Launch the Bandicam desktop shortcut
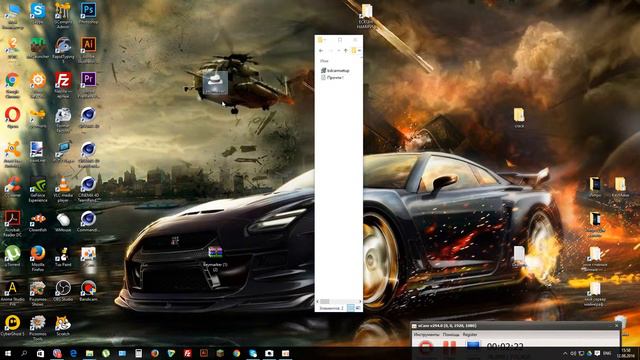Screen dimensions: 640x360 click(x=88, y=291)
